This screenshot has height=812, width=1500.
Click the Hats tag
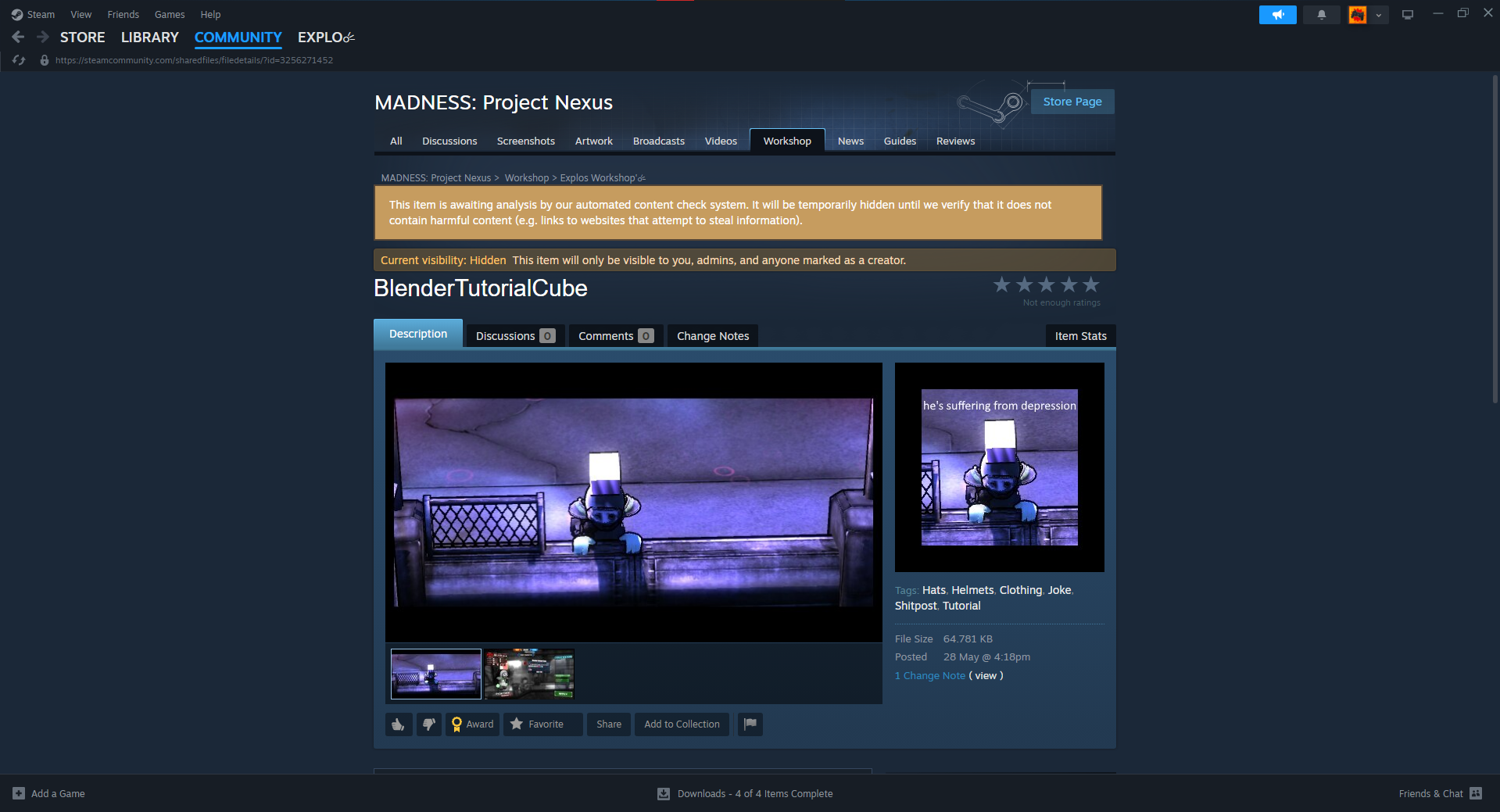coord(934,590)
